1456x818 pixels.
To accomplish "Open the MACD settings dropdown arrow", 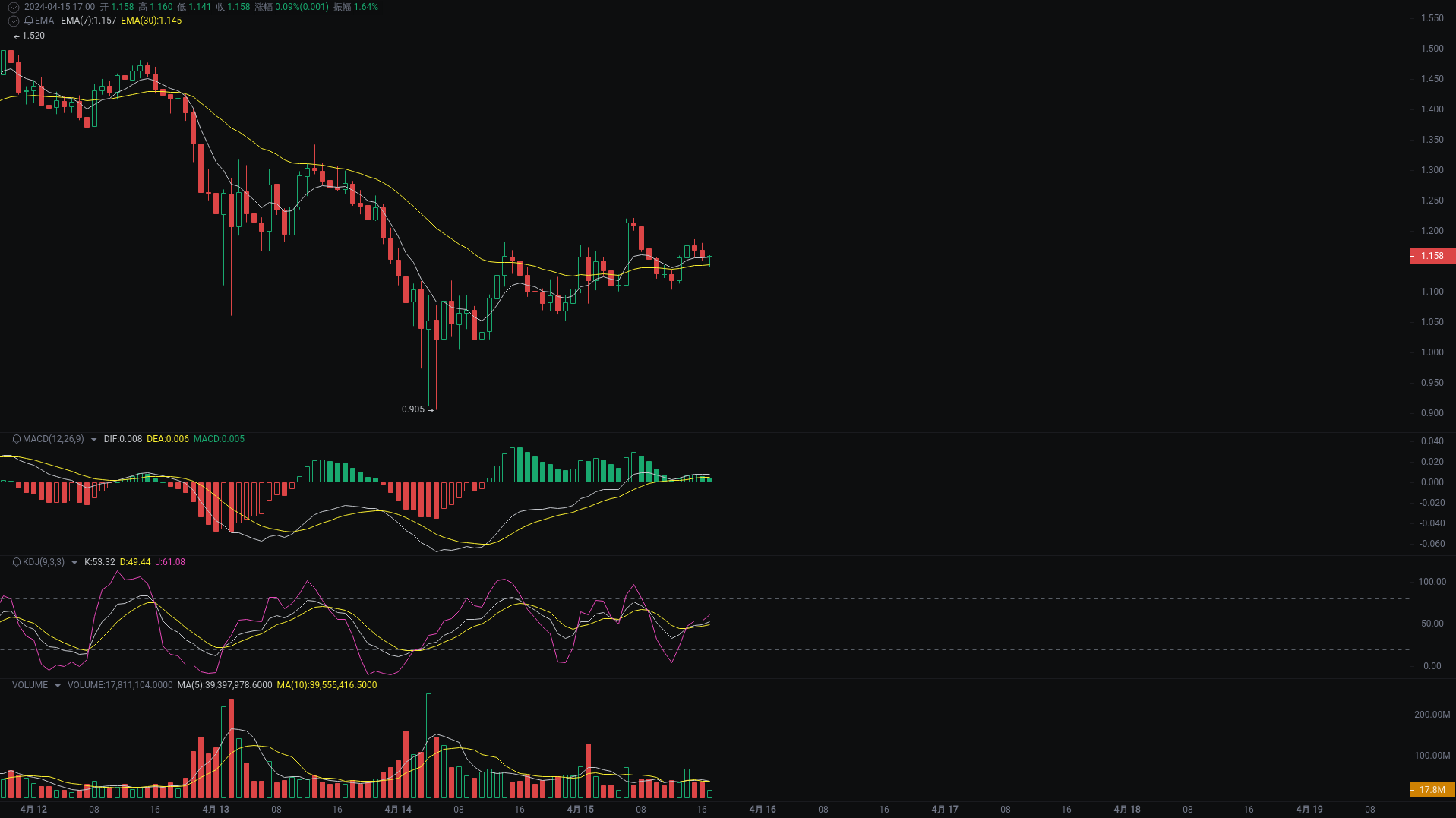I will pos(93,439).
